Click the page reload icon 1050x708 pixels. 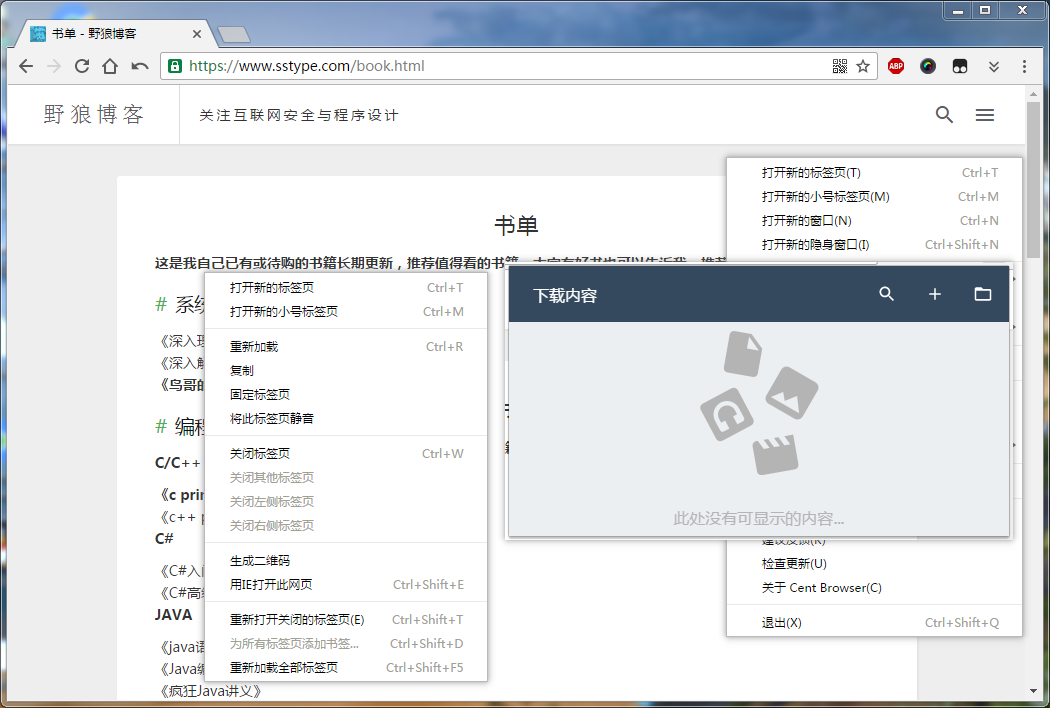(x=82, y=66)
